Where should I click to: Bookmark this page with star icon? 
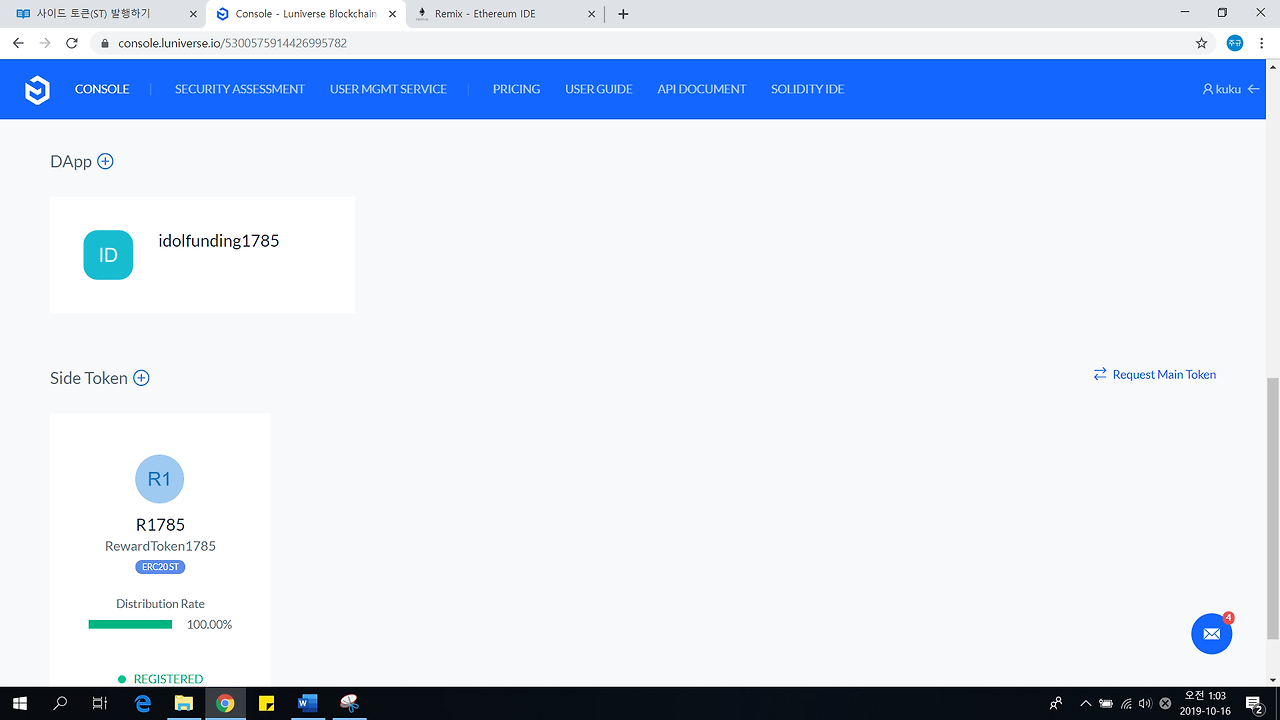click(1202, 43)
